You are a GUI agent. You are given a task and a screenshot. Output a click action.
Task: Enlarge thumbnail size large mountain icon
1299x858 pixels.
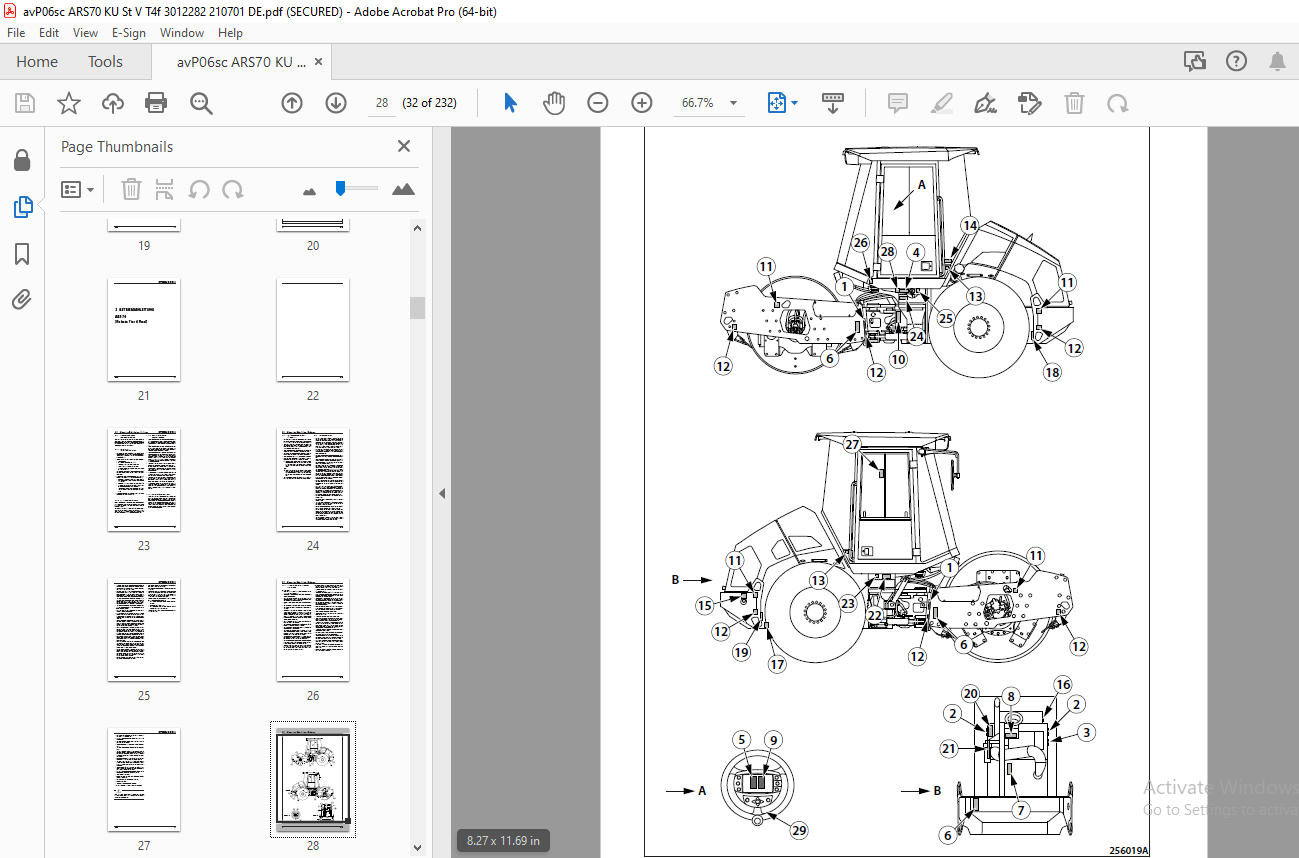tap(403, 189)
